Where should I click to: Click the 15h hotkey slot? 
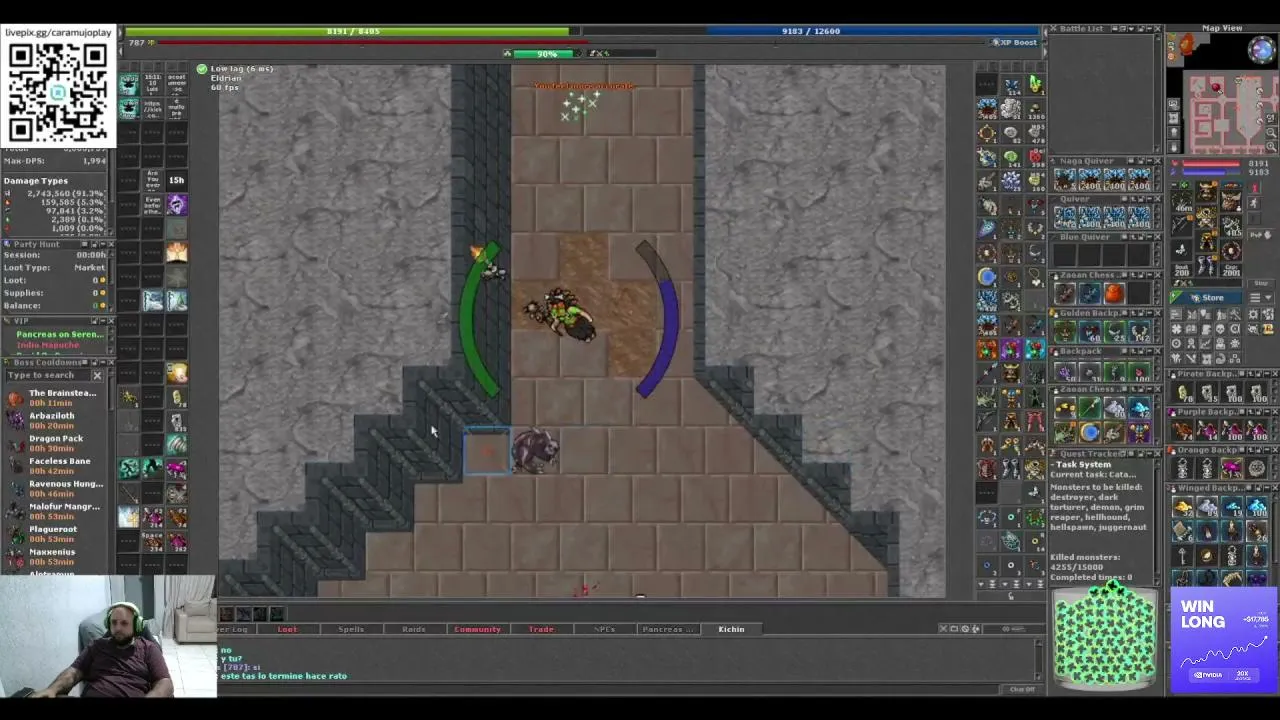tap(176, 181)
